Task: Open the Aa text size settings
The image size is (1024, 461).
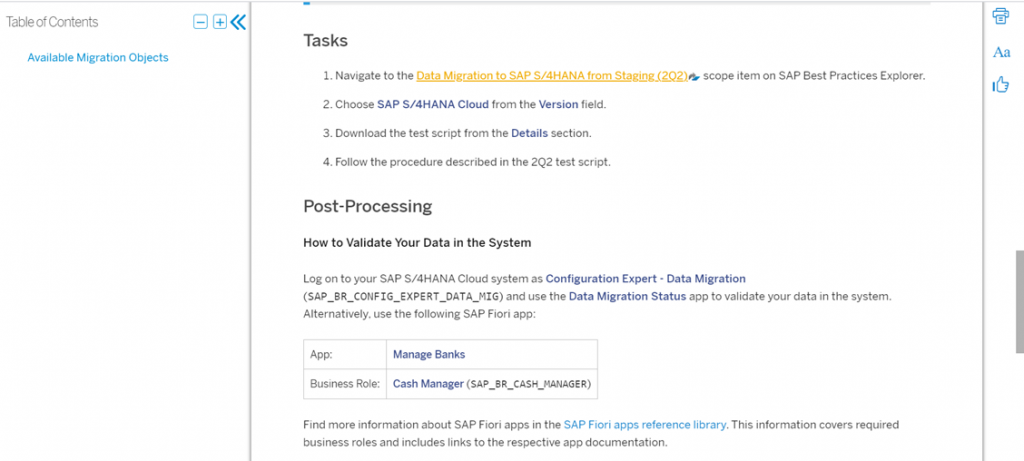Action: (1001, 52)
